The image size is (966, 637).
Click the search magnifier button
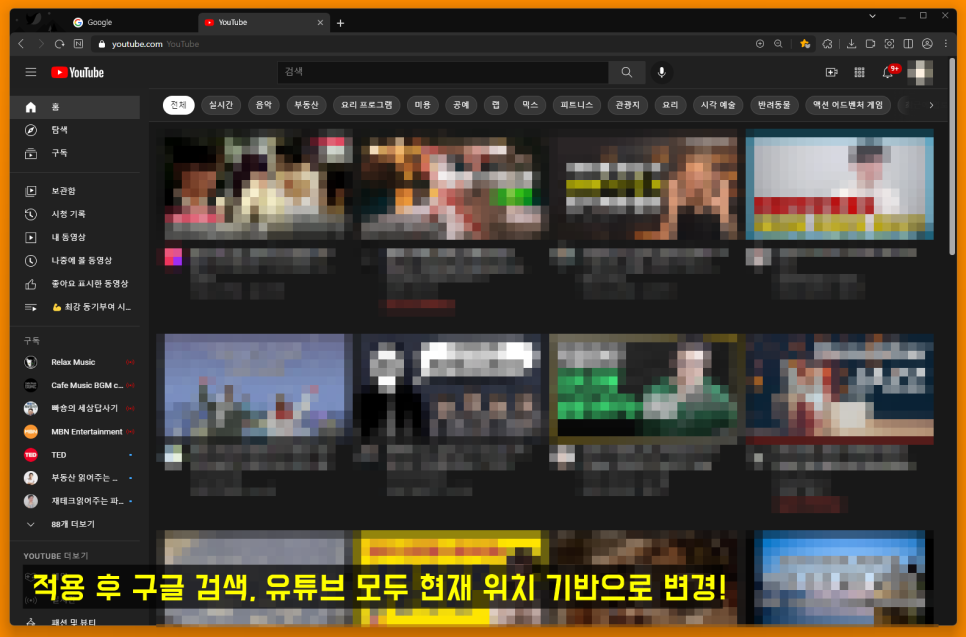pyautogui.click(x=627, y=72)
